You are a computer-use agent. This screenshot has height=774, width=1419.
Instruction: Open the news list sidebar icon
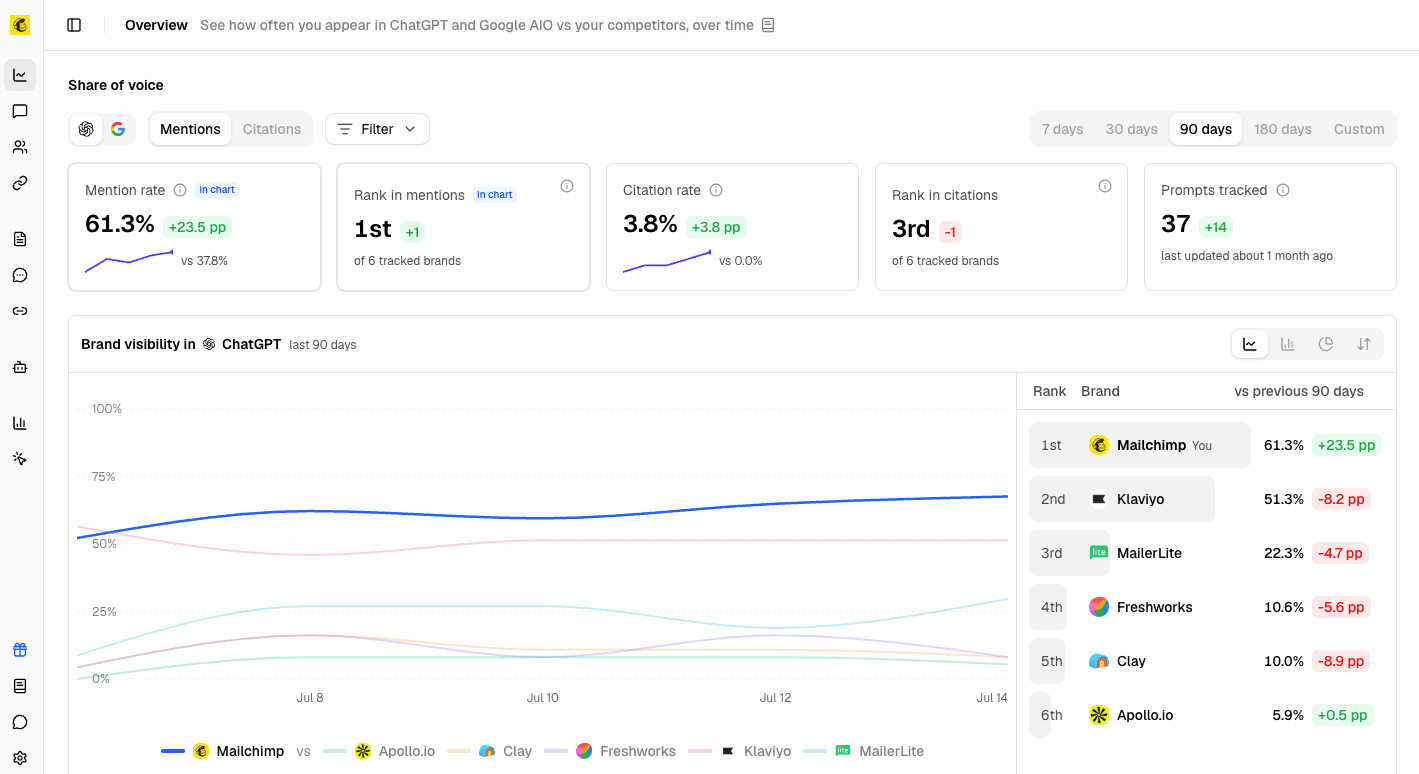20,686
